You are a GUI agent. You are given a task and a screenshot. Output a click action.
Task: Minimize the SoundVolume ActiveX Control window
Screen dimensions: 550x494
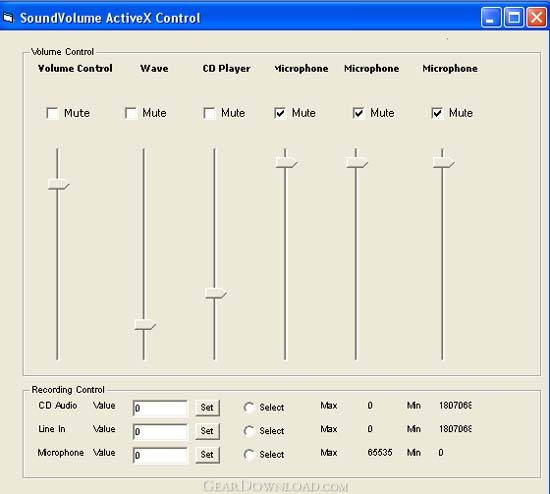491,17
